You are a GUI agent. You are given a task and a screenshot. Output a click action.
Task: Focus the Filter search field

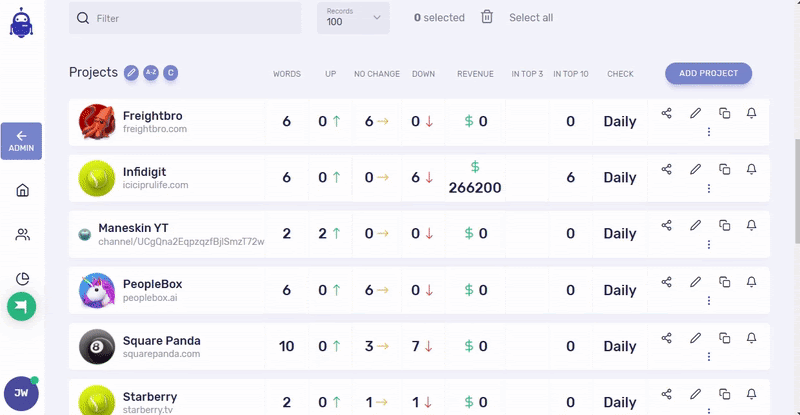[185, 18]
